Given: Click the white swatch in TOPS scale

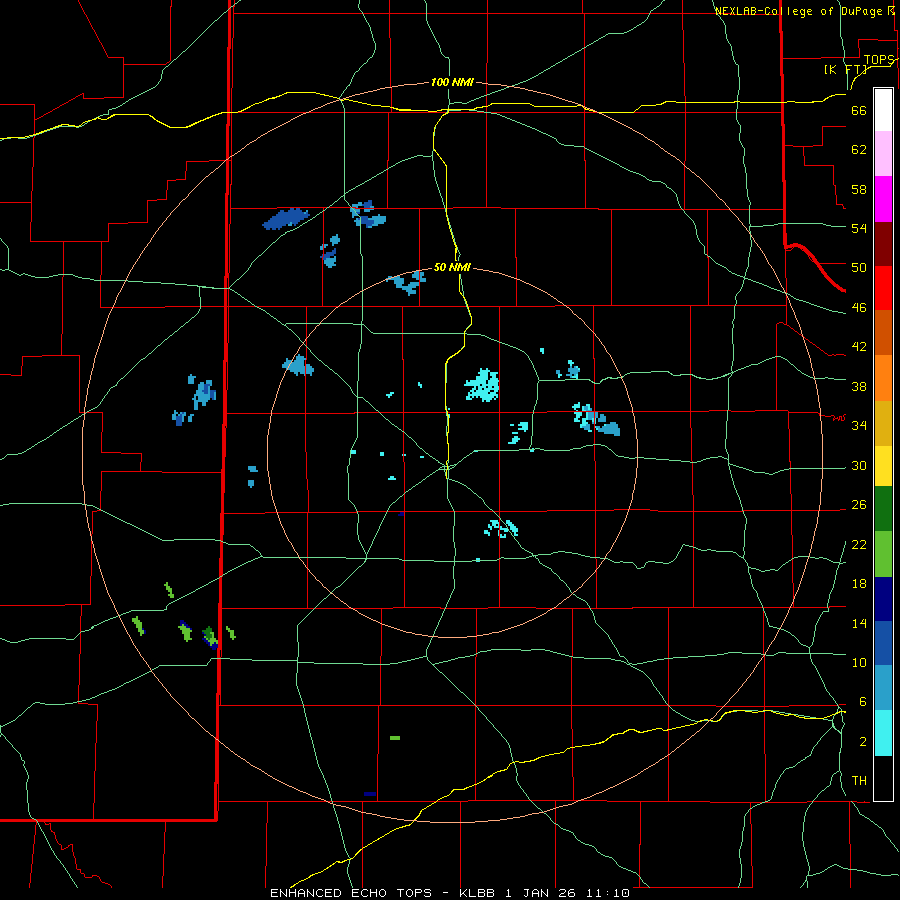Looking at the screenshot, I should pyautogui.click(x=883, y=110).
